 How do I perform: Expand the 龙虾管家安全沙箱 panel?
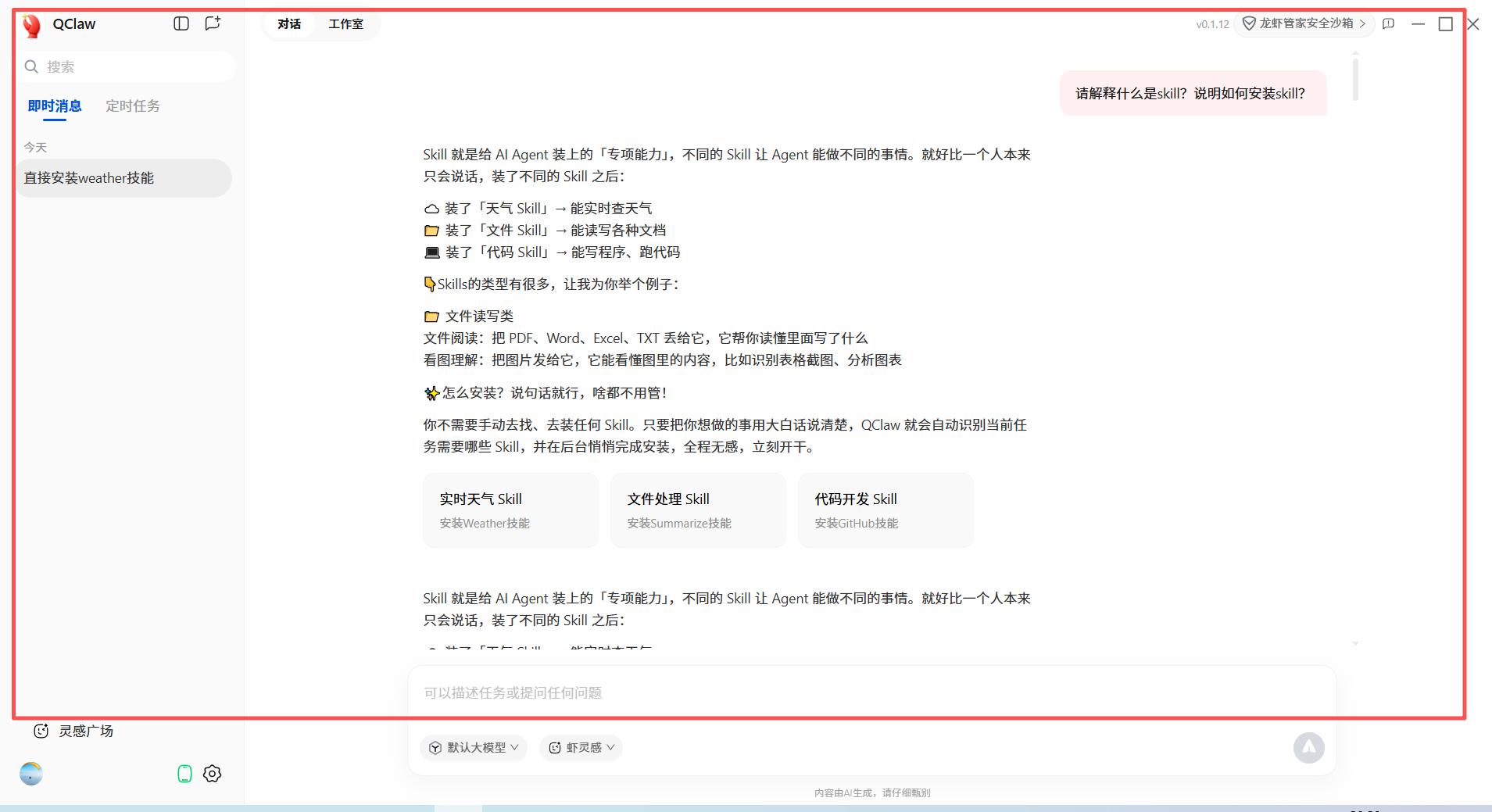coord(1304,23)
